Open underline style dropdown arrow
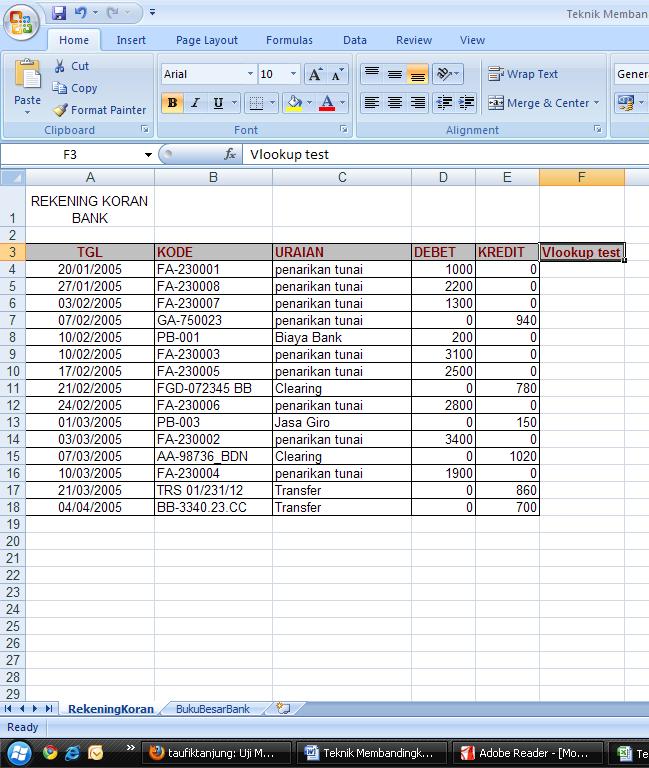The image size is (649, 768). (x=235, y=103)
